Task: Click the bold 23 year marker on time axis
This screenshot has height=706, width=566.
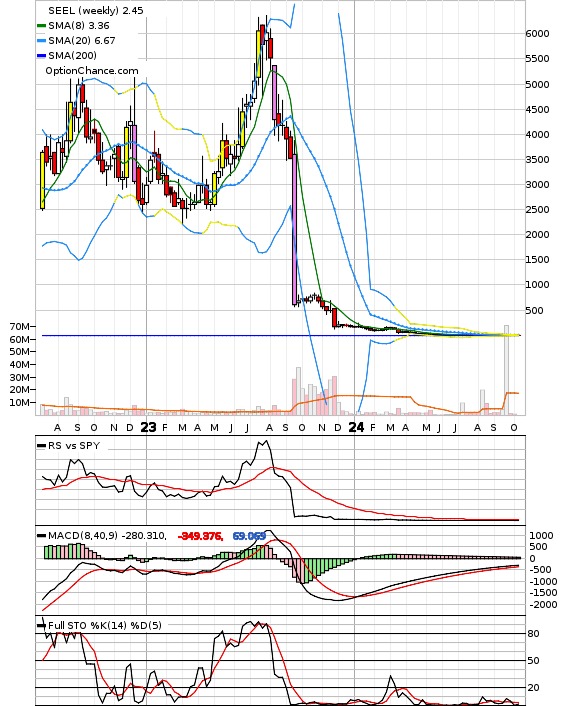Action: [148, 427]
